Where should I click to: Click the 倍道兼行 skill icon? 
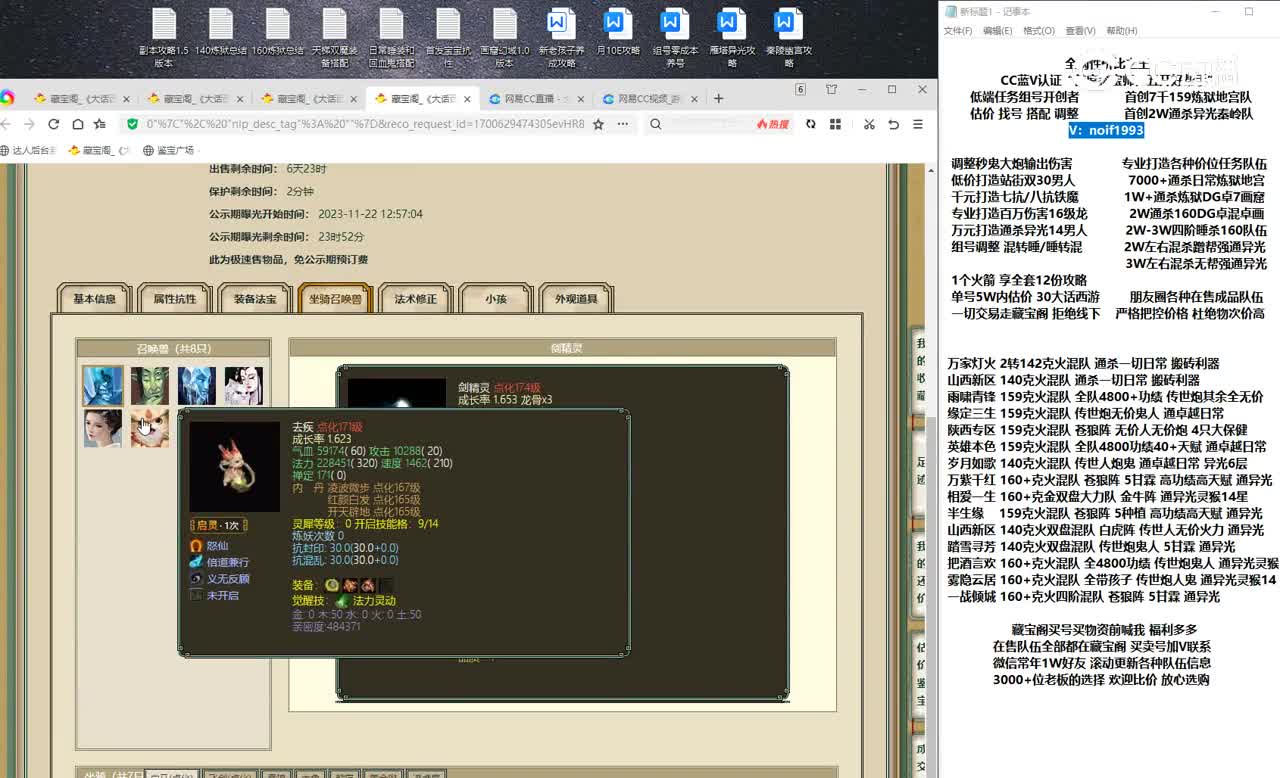tap(196, 562)
